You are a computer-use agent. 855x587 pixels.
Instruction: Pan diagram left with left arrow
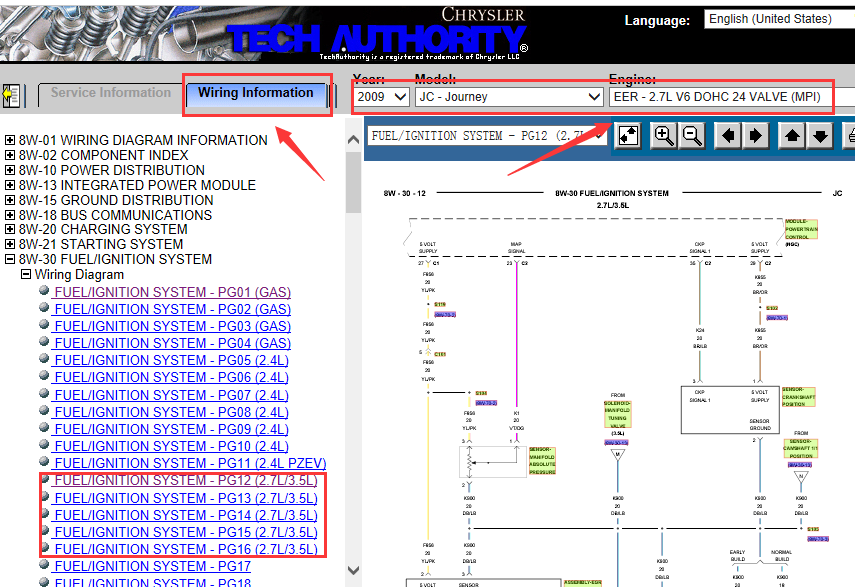728,135
